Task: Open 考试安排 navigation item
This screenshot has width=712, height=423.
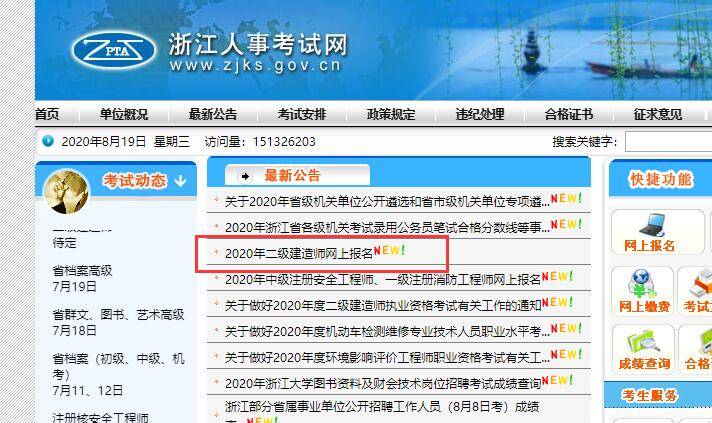Action: [x=302, y=114]
